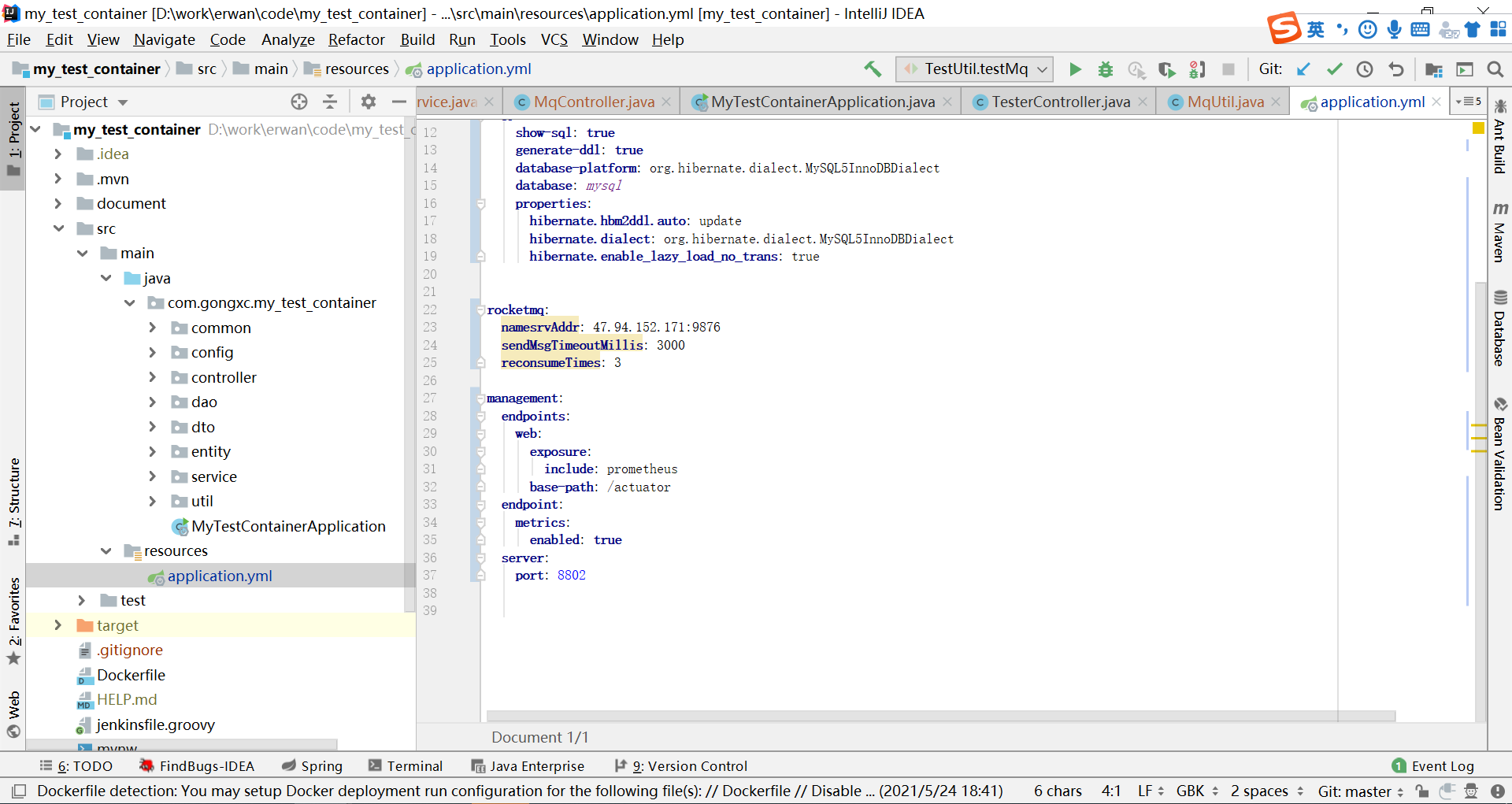Click the stop run square icon
Viewport: 1512px width, 804px height.
point(1228,69)
